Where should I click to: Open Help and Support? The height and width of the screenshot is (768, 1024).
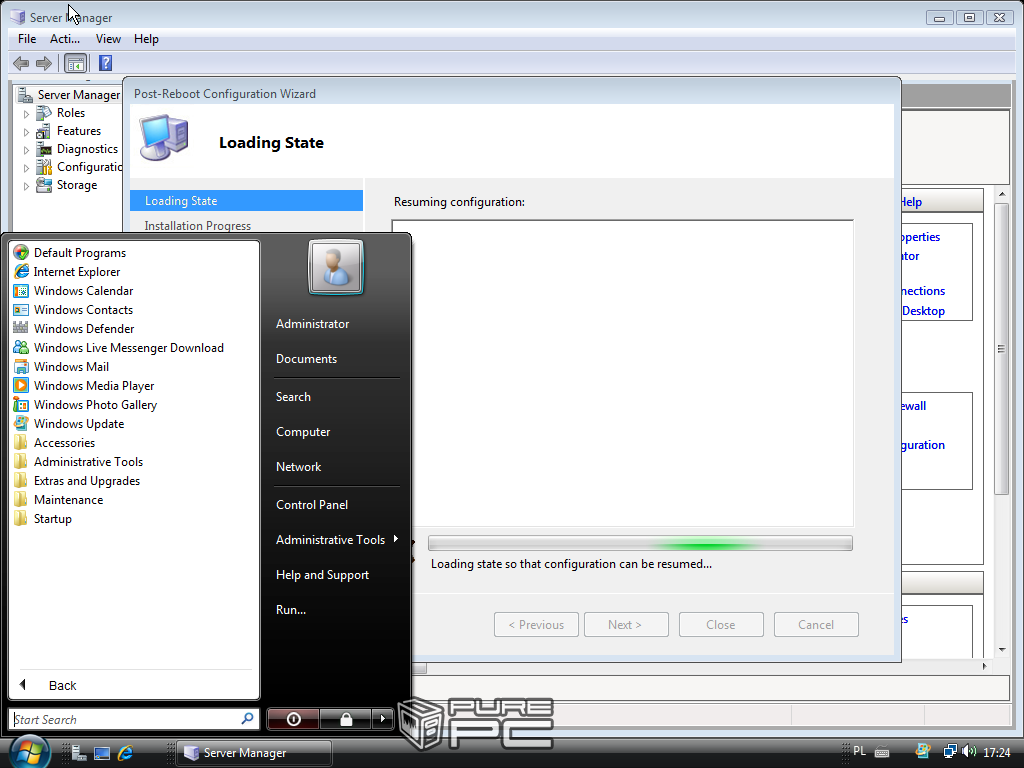click(322, 575)
